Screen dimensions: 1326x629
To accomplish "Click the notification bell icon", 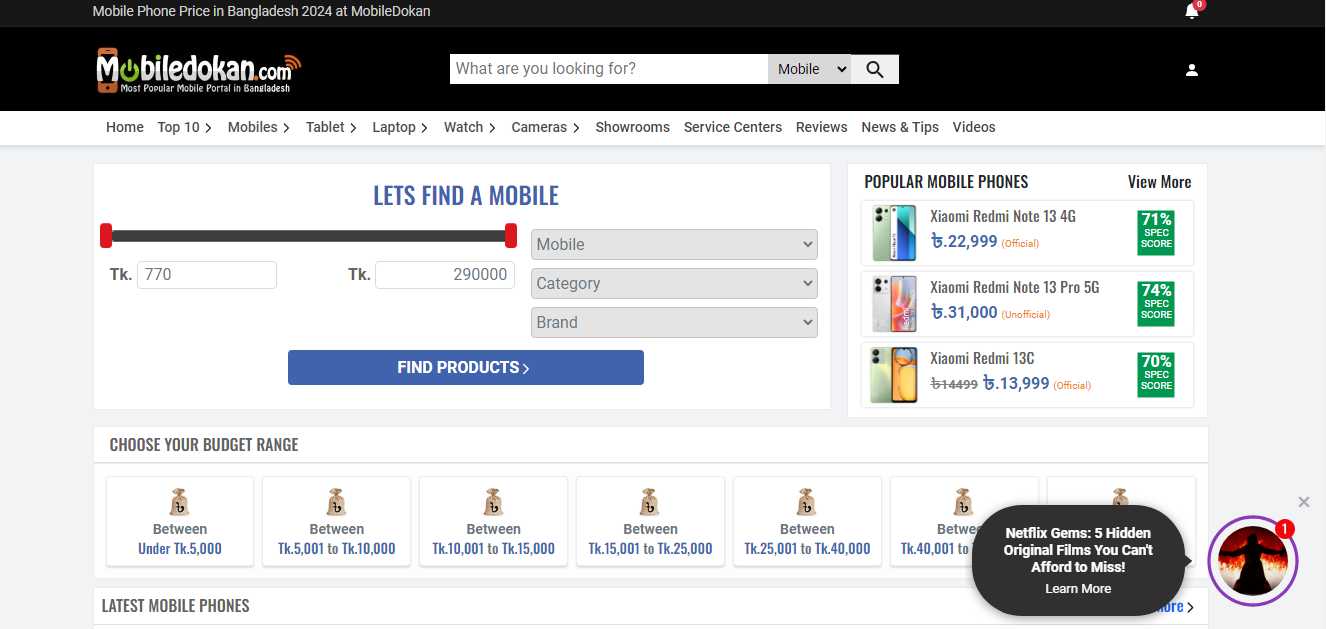I will (1191, 12).
